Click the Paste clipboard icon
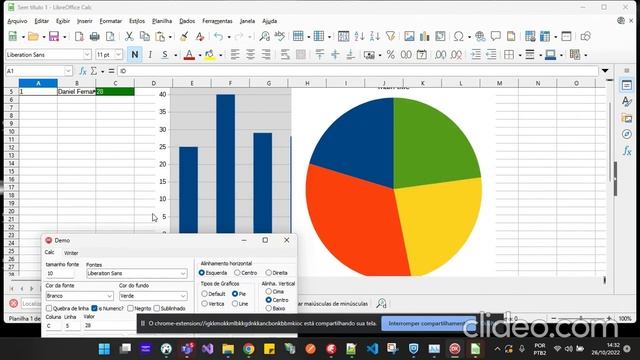The image size is (640, 360). coord(160,36)
